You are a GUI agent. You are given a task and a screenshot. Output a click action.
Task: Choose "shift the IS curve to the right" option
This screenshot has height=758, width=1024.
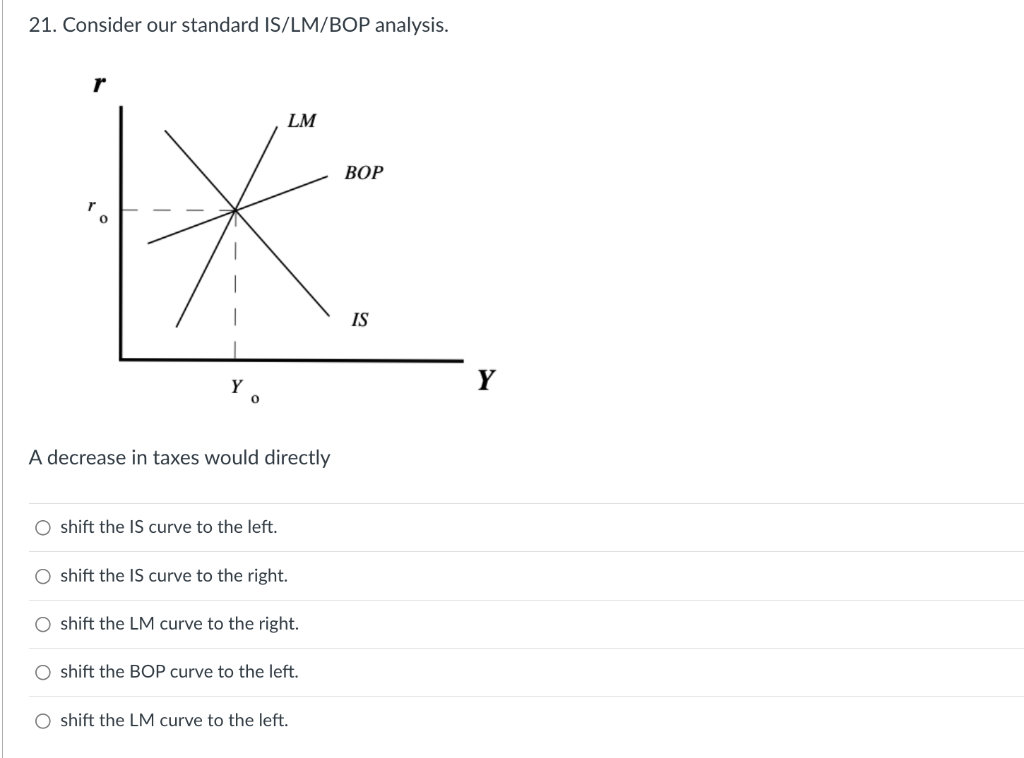[x=43, y=575]
